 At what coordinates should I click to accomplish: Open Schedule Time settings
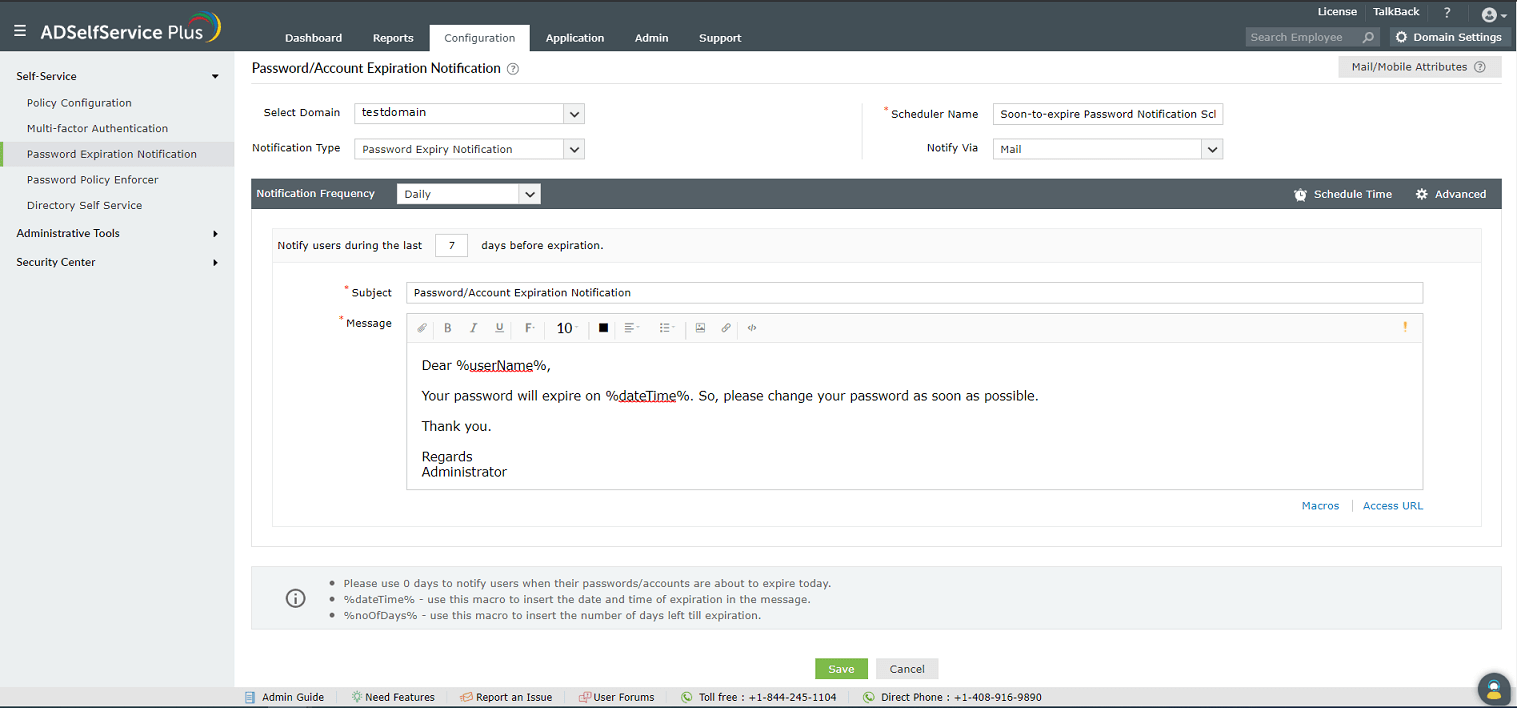(1342, 194)
